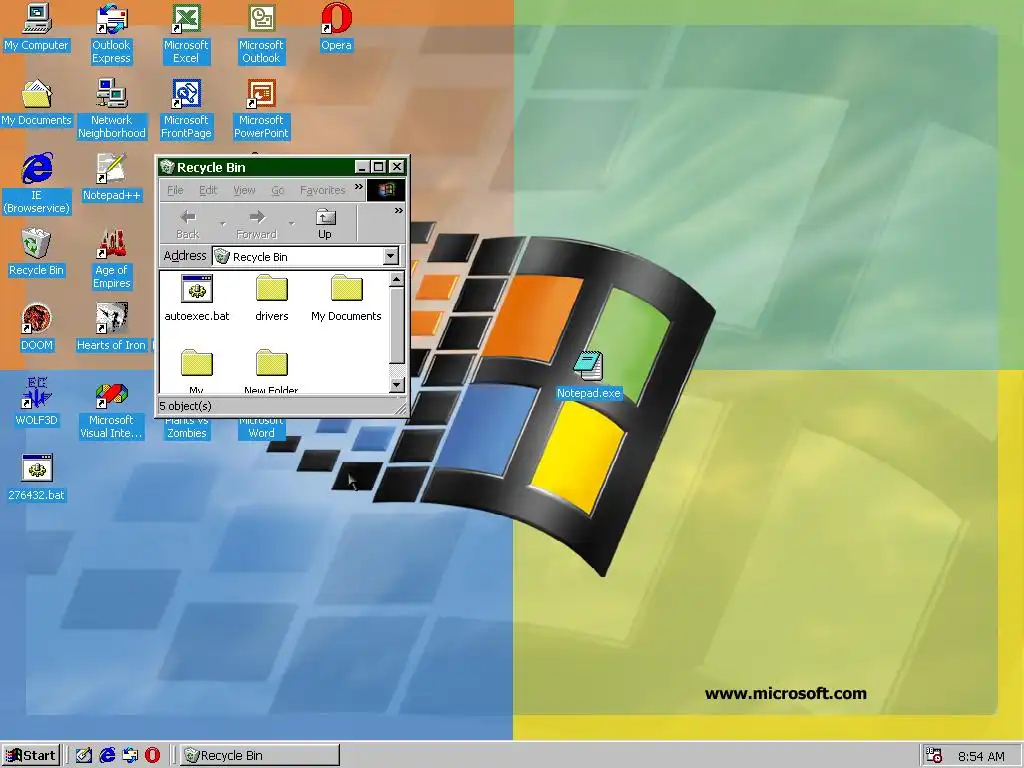
Task: Select autoexec.bat in Recycle Bin window
Action: pos(197,299)
